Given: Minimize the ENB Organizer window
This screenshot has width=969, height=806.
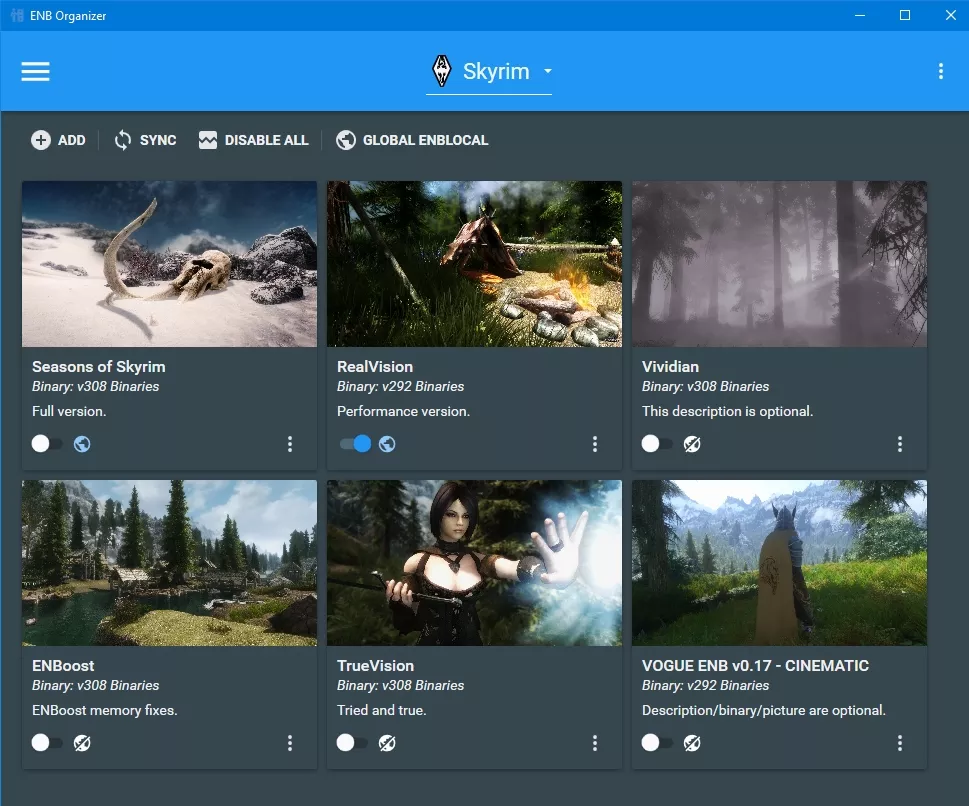Looking at the screenshot, I should [860, 15].
